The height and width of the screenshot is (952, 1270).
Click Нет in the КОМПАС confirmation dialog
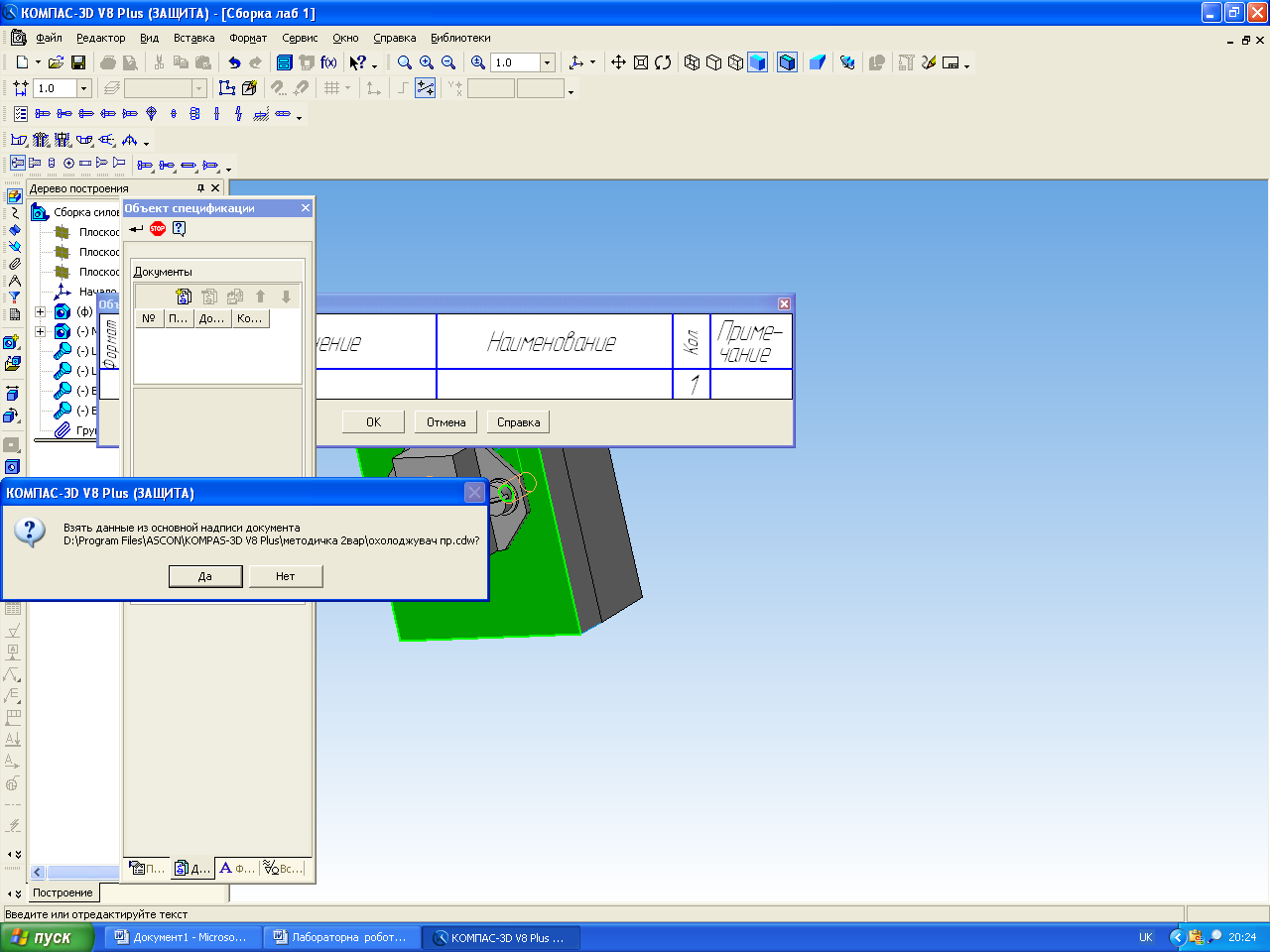click(286, 576)
